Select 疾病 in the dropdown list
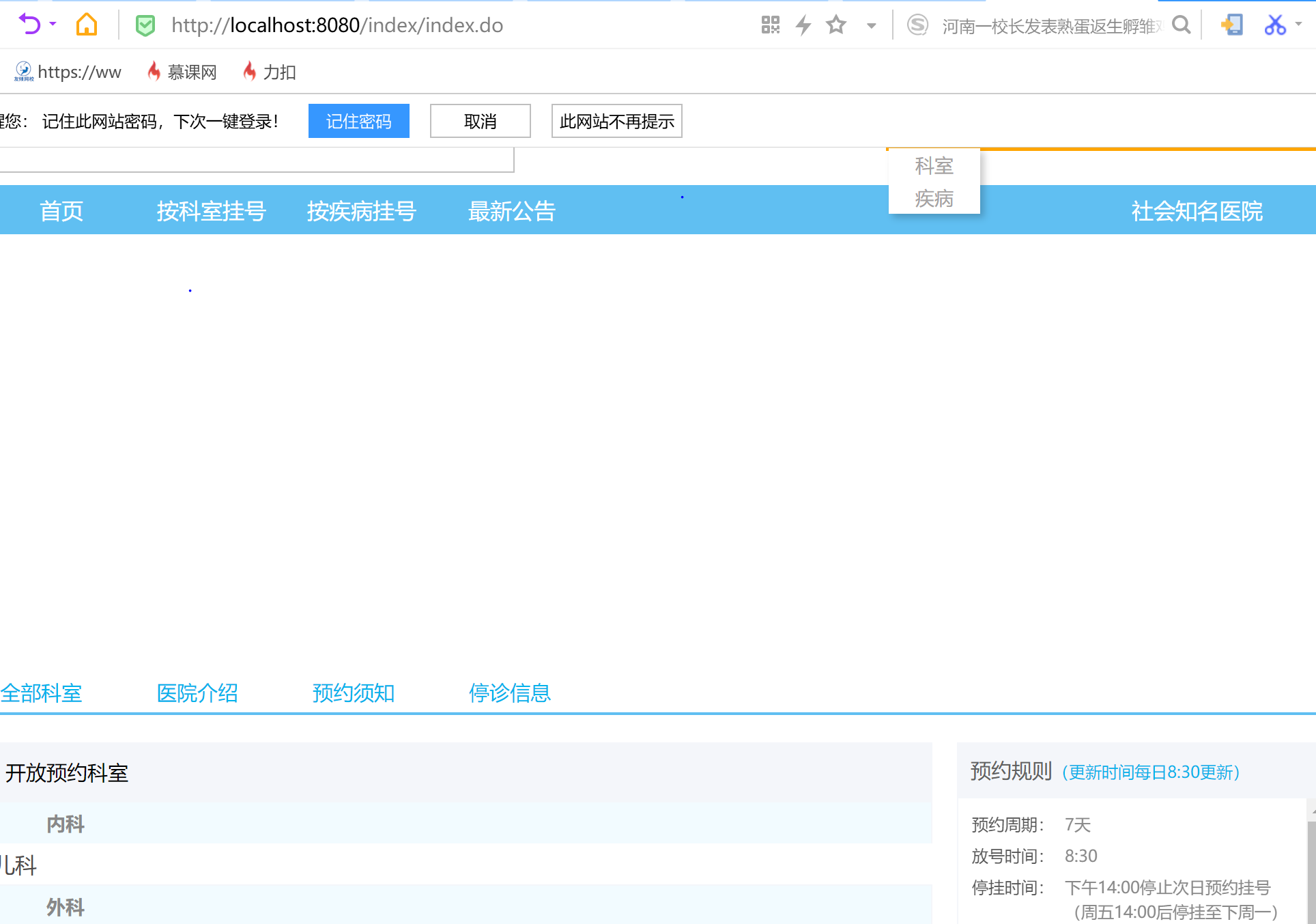 (934, 199)
